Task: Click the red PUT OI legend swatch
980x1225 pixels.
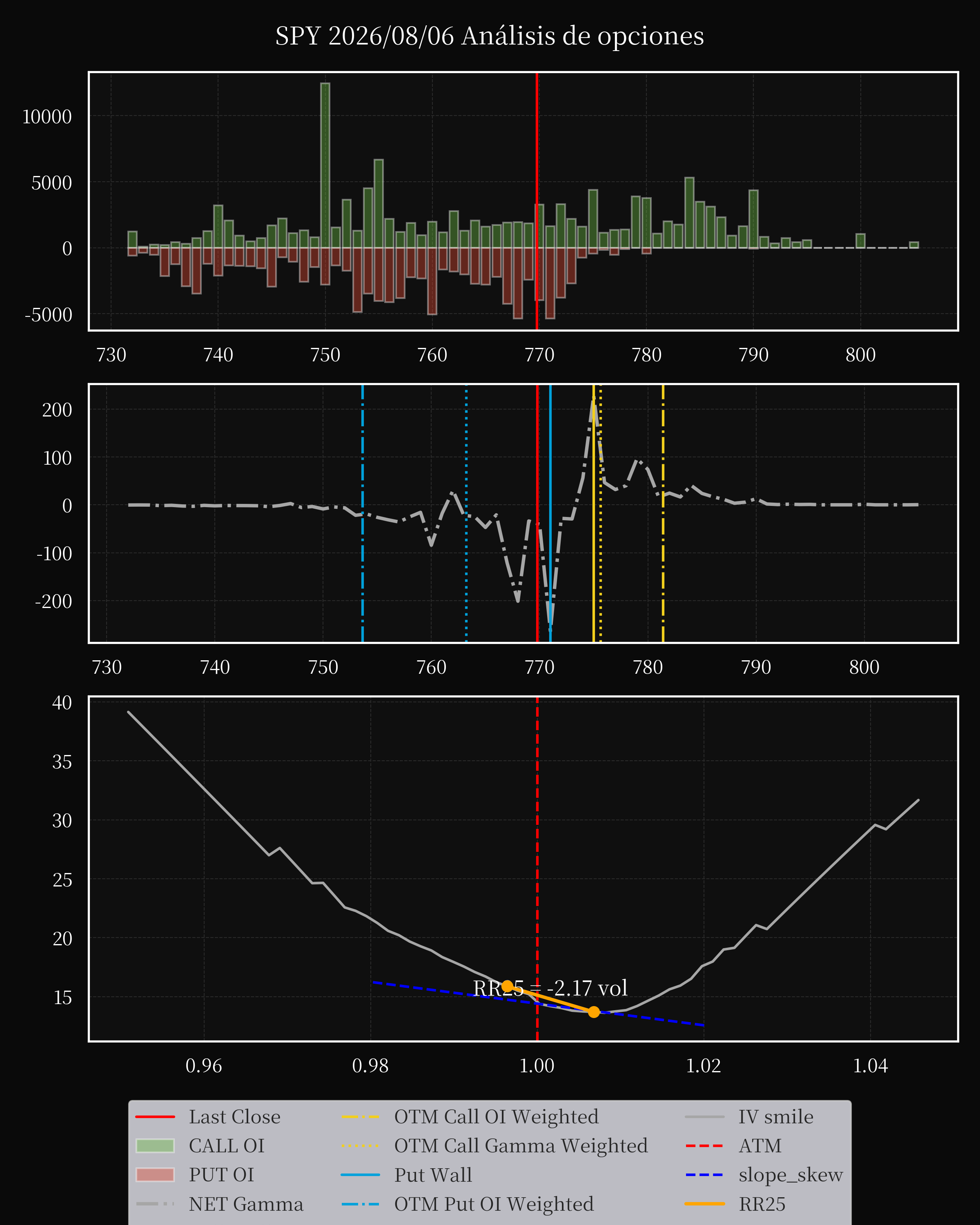Action: (x=155, y=1175)
